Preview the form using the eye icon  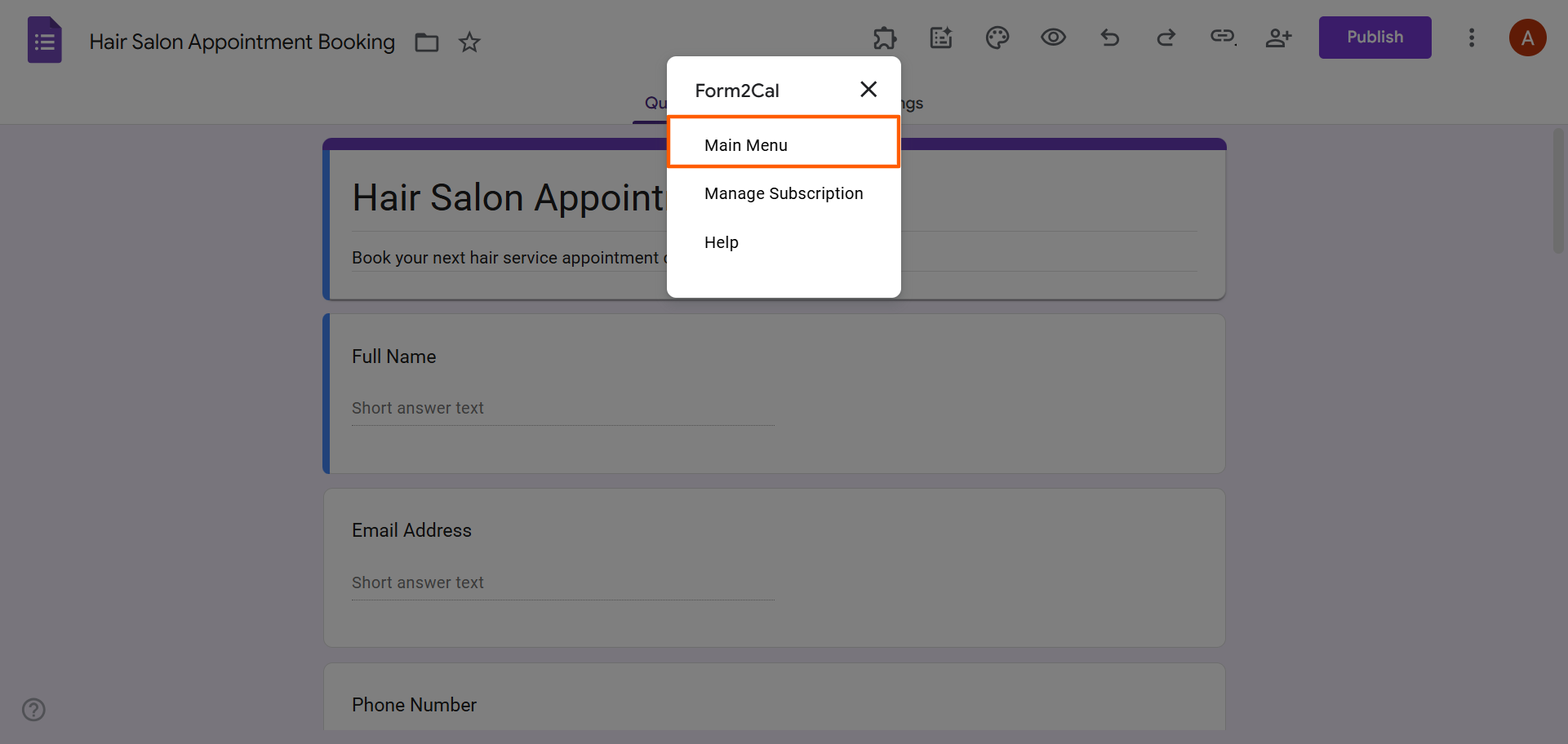pyautogui.click(x=1053, y=38)
